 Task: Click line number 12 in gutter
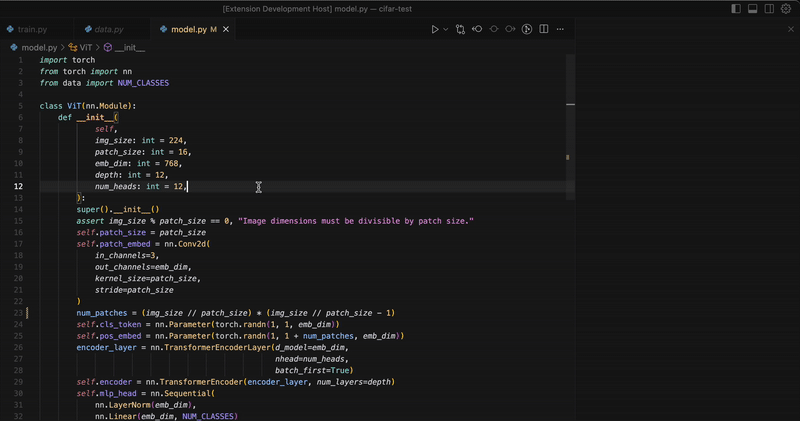tap(18, 186)
